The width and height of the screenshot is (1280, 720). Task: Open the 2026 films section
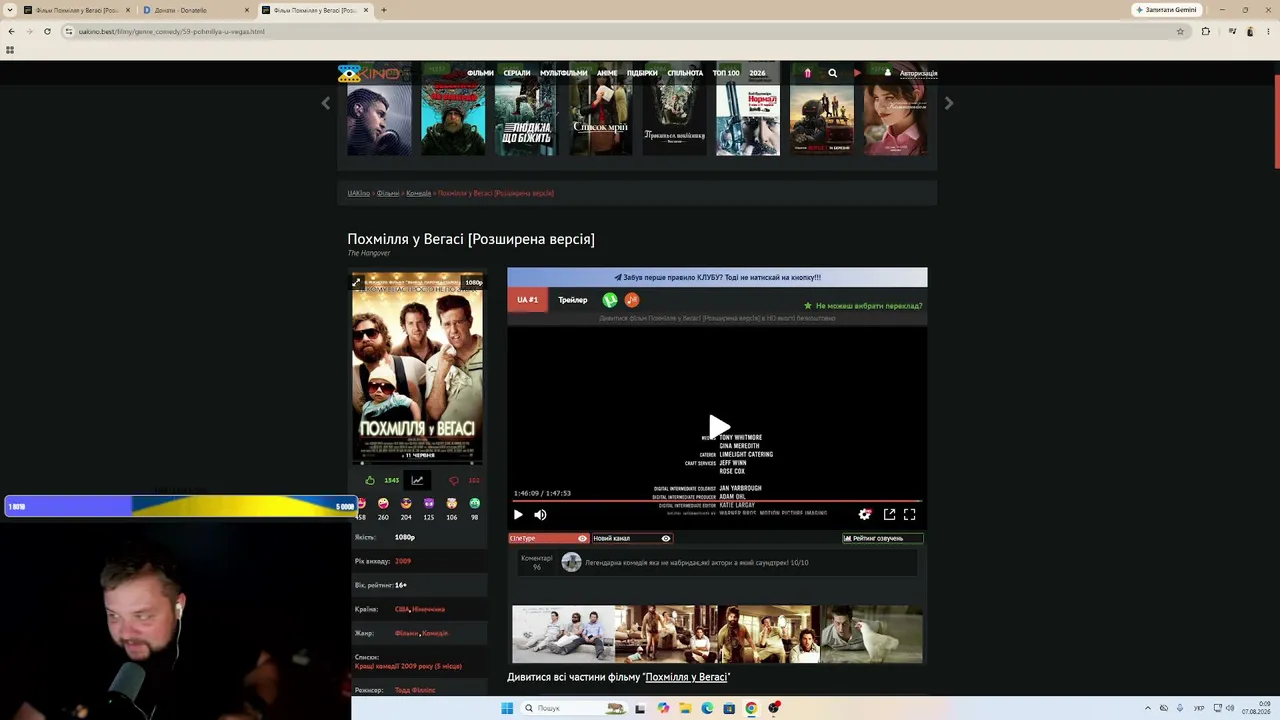(757, 73)
